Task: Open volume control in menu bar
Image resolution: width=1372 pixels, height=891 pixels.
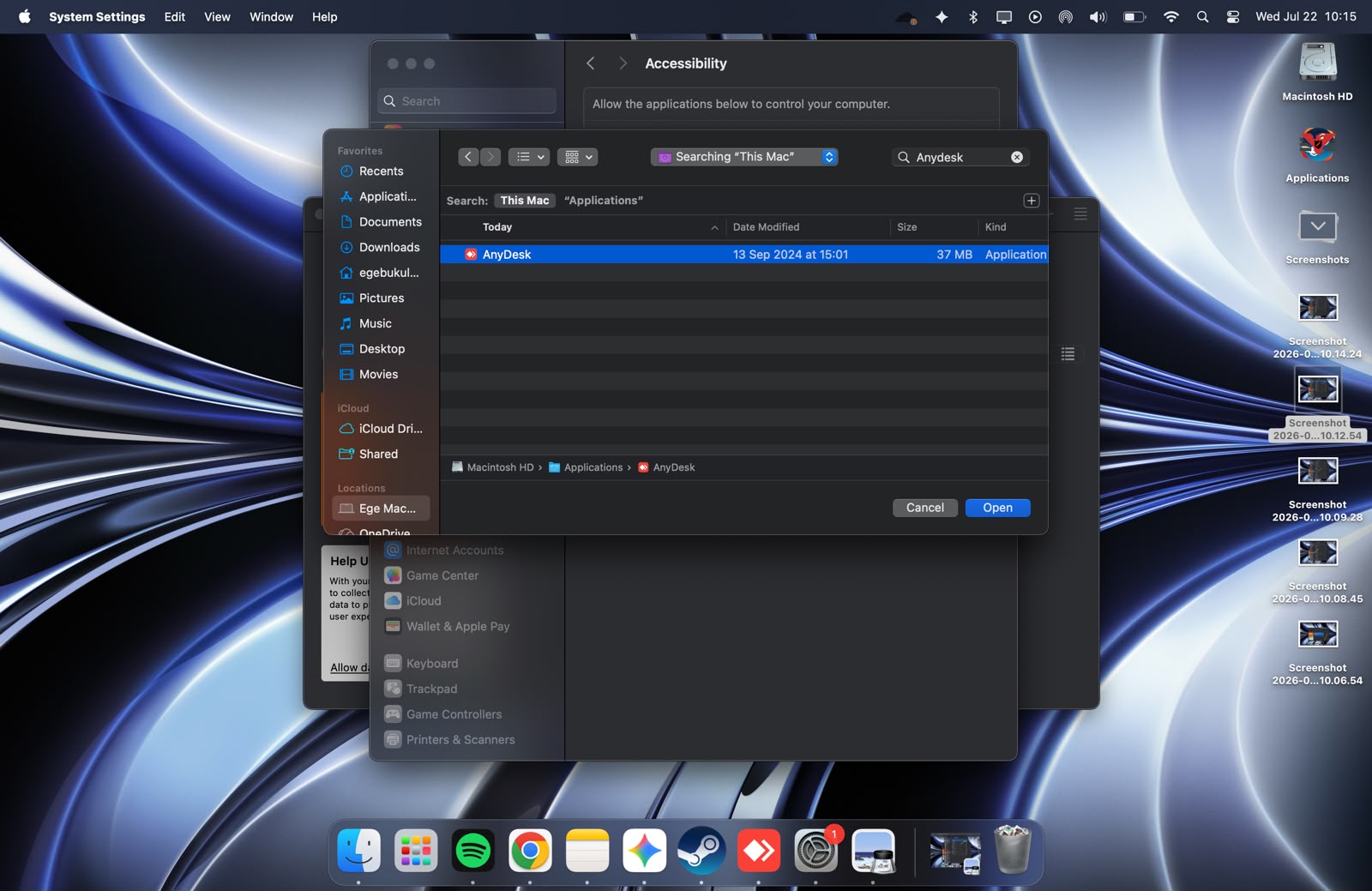Action: pos(1098,16)
